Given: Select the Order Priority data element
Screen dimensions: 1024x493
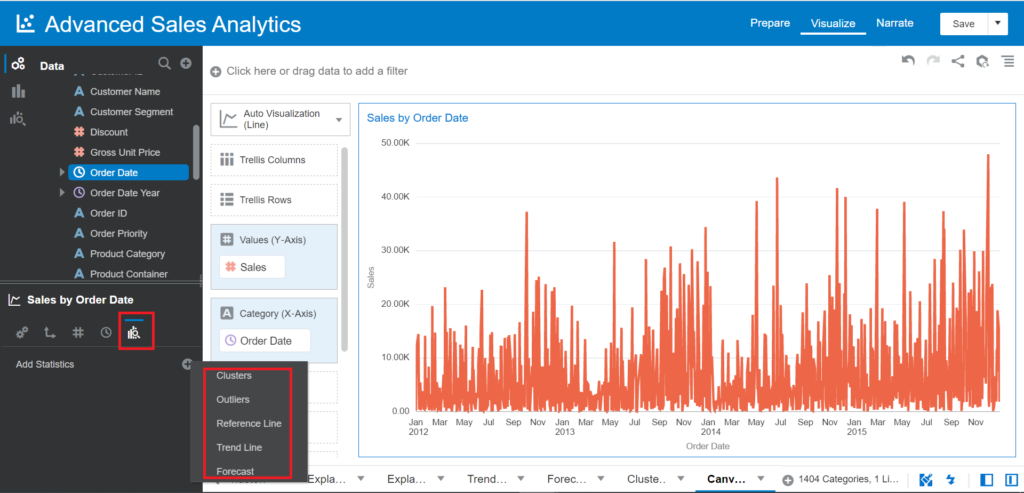Looking at the screenshot, I should pyautogui.click(x=118, y=233).
